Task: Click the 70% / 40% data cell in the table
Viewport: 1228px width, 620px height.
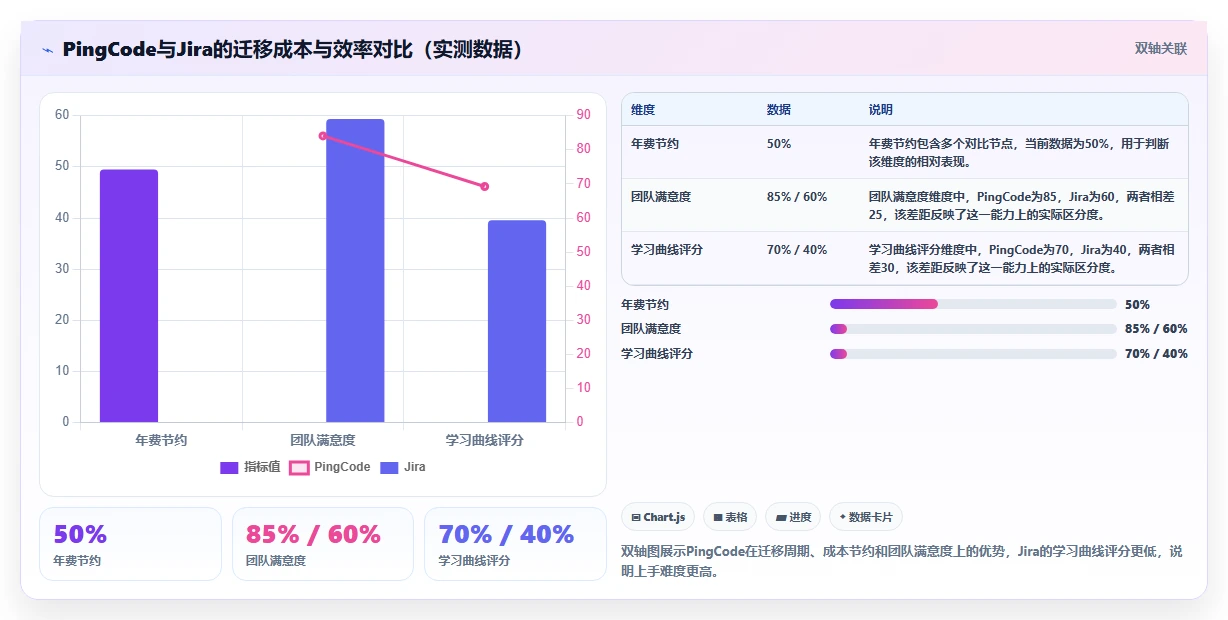Action: click(x=797, y=250)
